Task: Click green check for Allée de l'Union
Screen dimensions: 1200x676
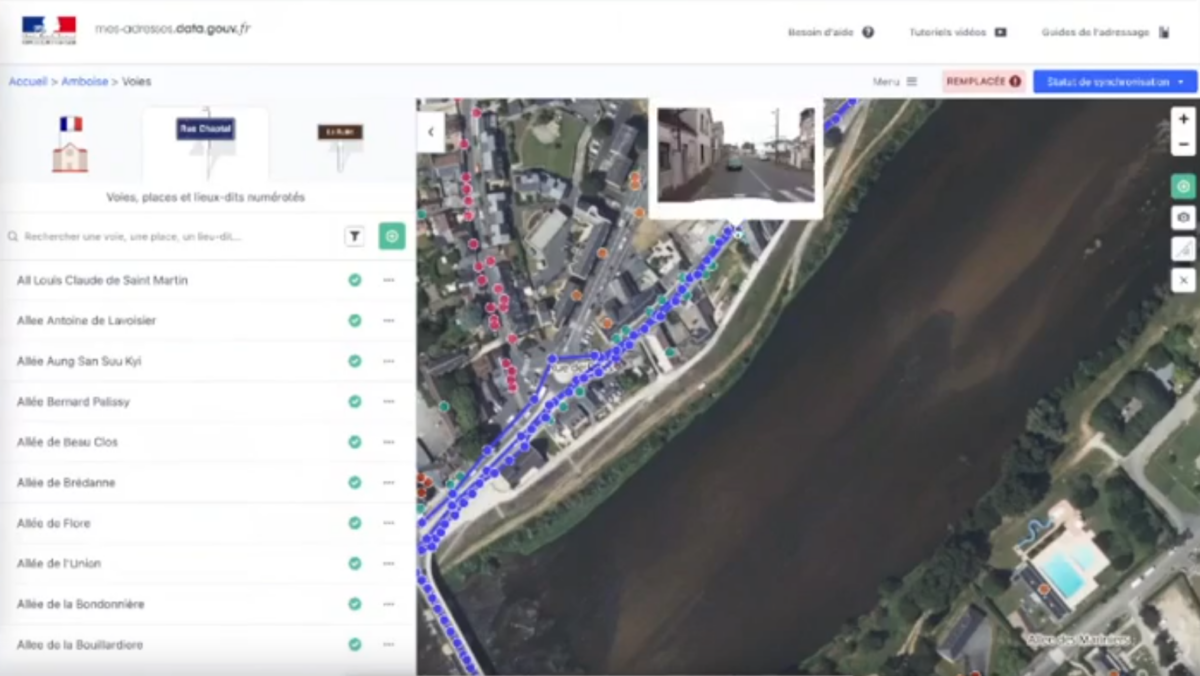Action: coord(355,563)
